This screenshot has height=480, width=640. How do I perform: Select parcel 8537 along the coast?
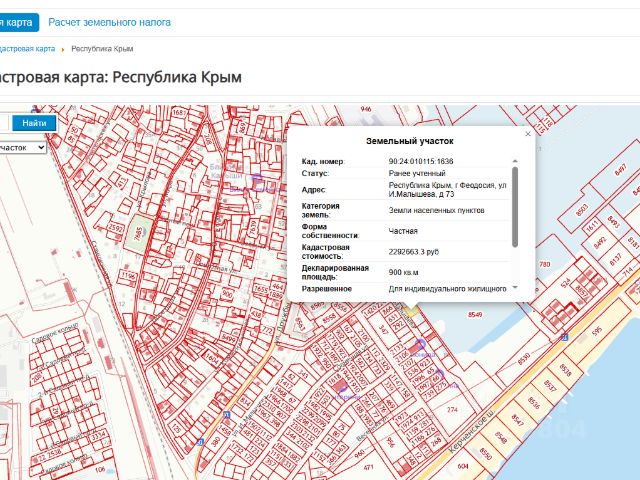[x=550, y=386]
